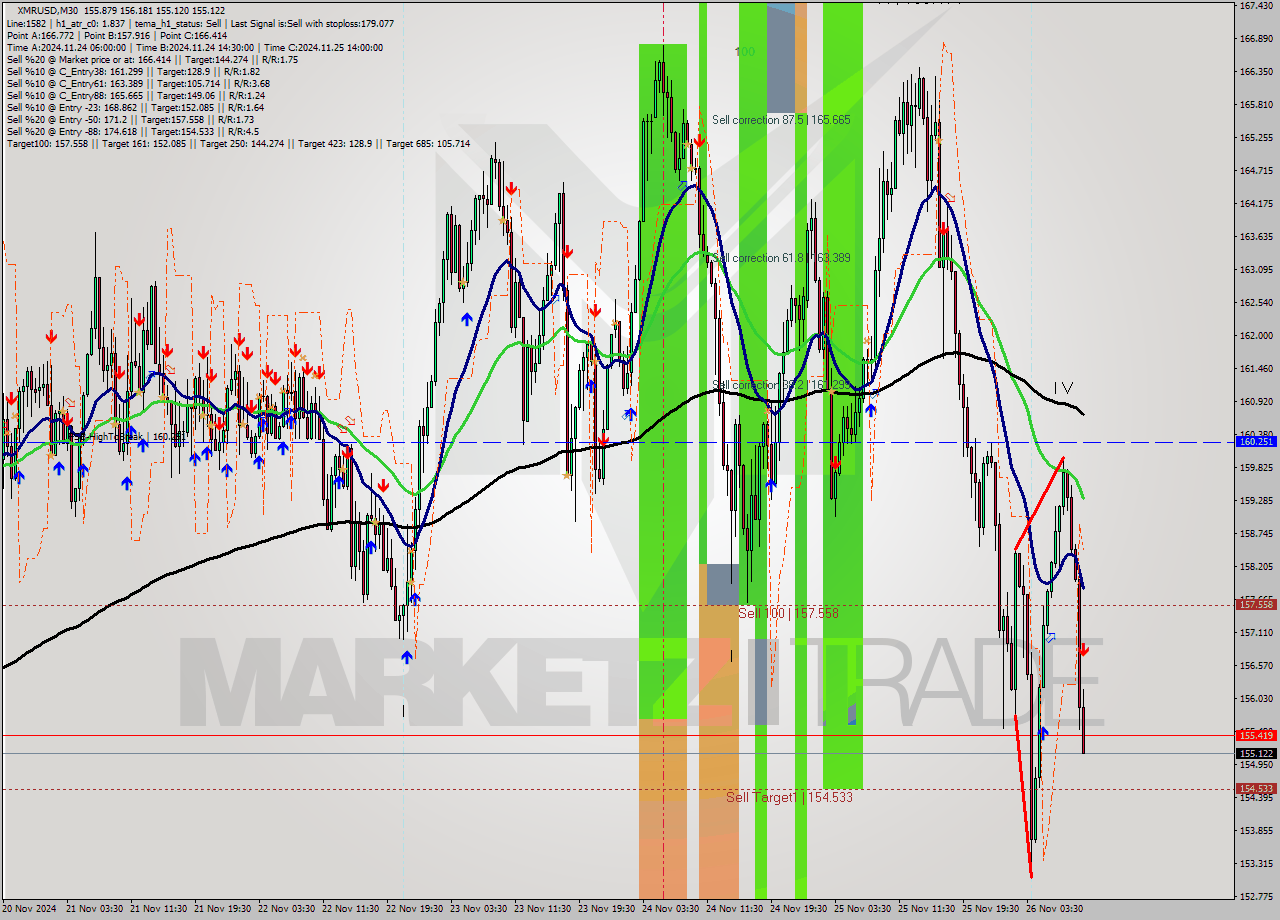Image resolution: width=1280 pixels, height=920 pixels.
Task: Click the 160.920 price axis label
Action: [1256, 402]
